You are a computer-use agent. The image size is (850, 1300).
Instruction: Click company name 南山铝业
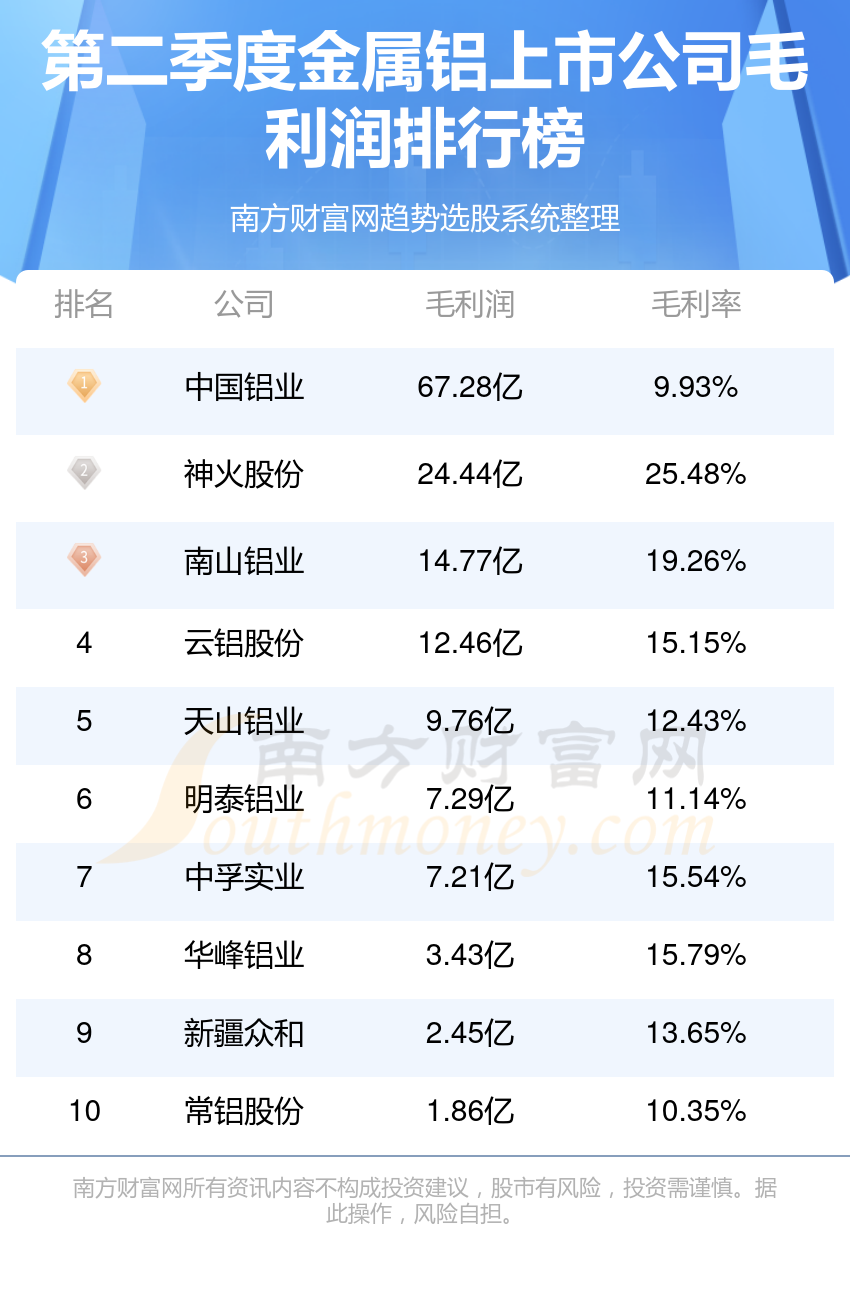tap(244, 561)
